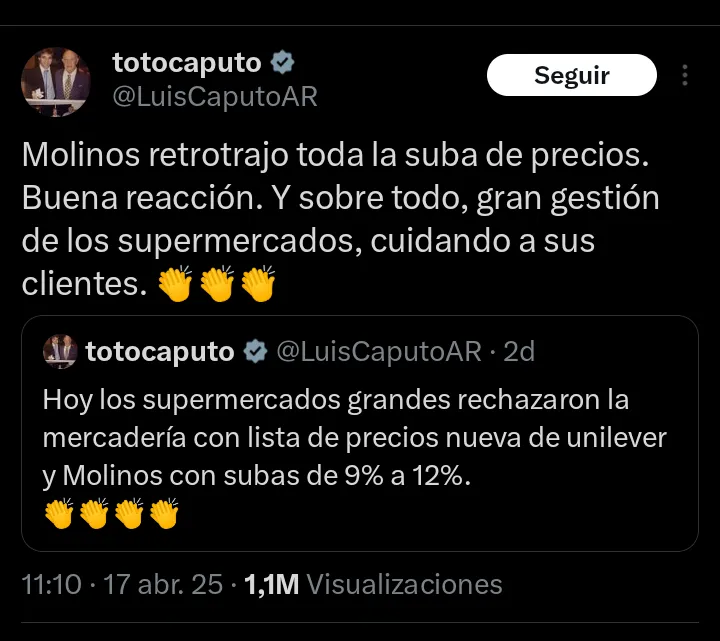Click the totocaputo display name in header
The height and width of the screenshot is (641, 720).
click(187, 63)
